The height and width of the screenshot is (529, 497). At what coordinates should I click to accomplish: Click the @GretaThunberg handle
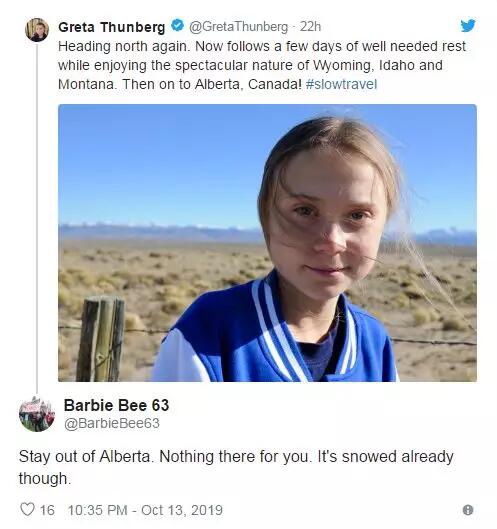click(x=239, y=27)
